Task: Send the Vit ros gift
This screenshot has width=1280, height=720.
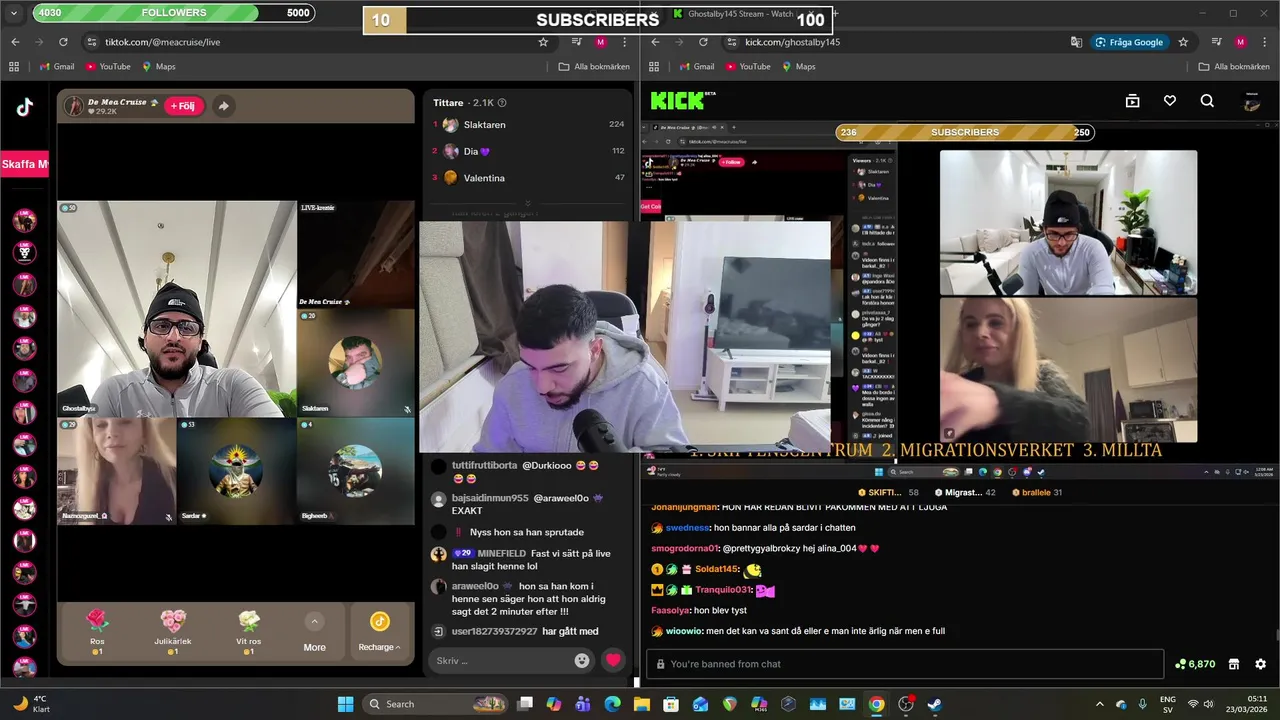Action: coord(249,632)
